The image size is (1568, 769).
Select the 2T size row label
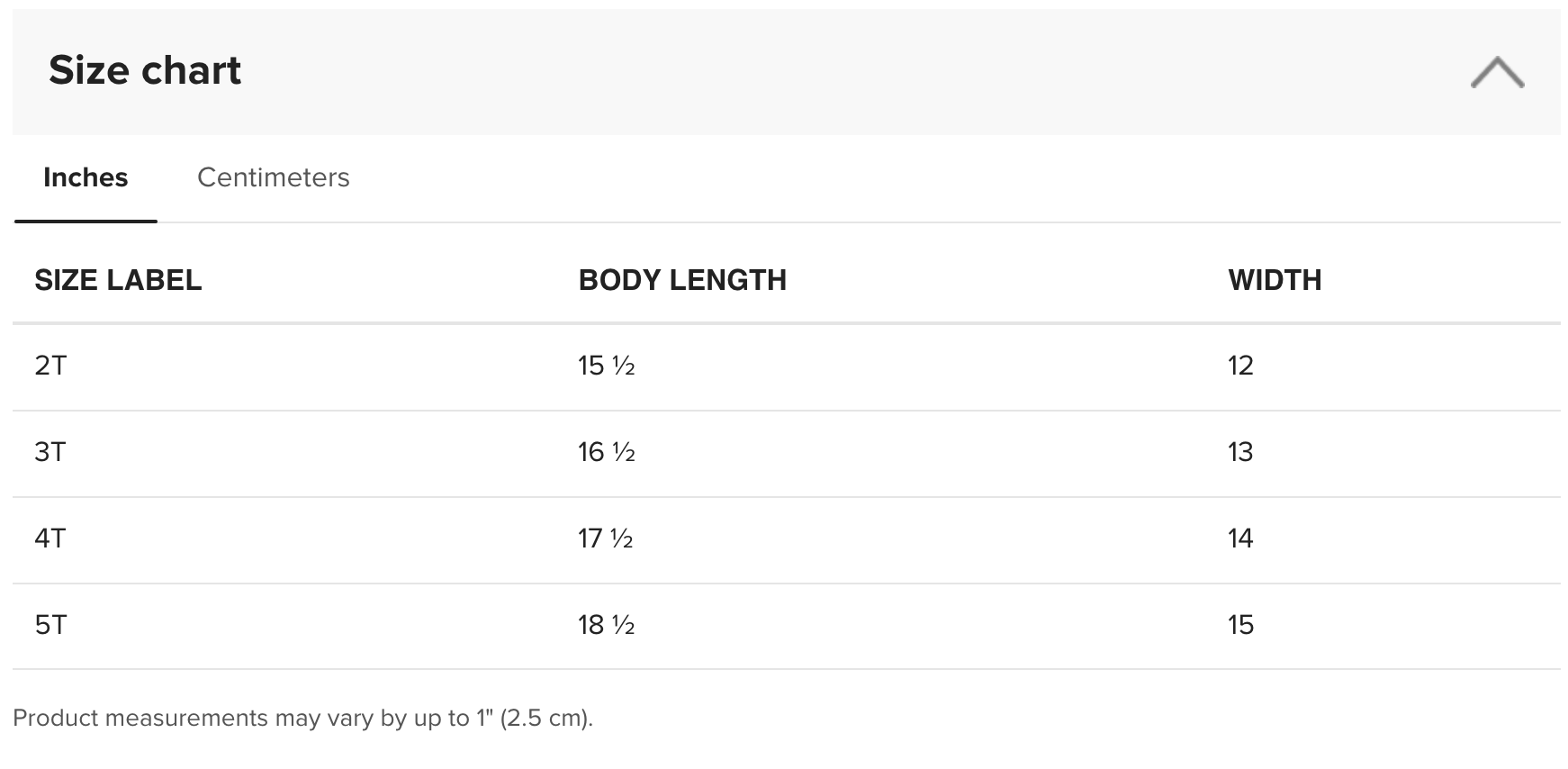(x=50, y=366)
